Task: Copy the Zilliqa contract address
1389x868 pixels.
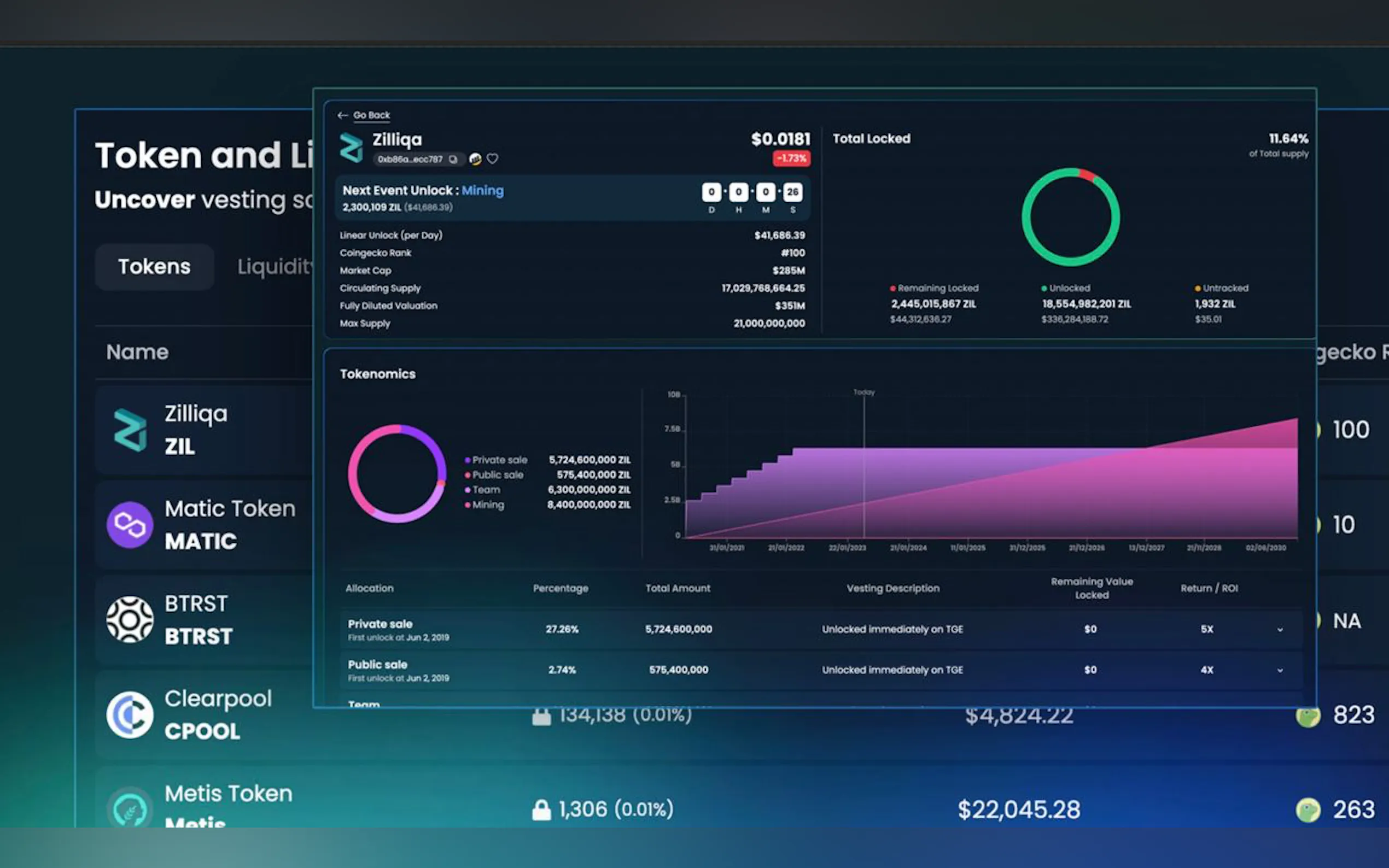Action: point(453,159)
